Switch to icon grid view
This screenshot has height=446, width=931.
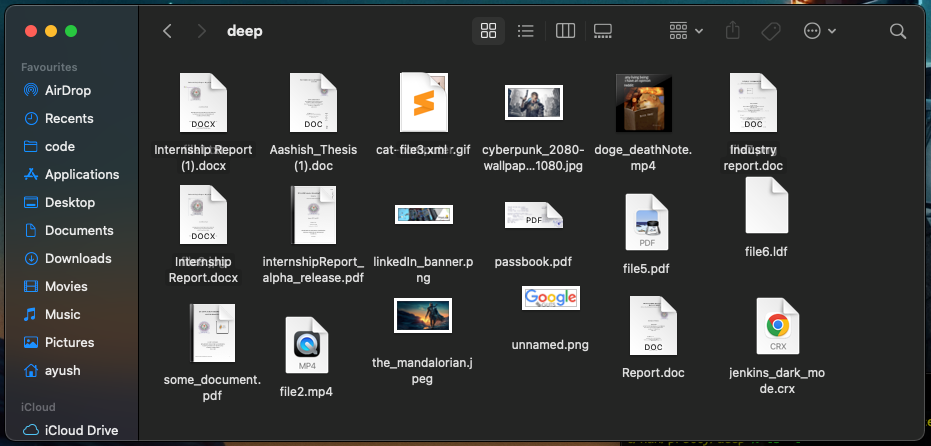(x=488, y=31)
